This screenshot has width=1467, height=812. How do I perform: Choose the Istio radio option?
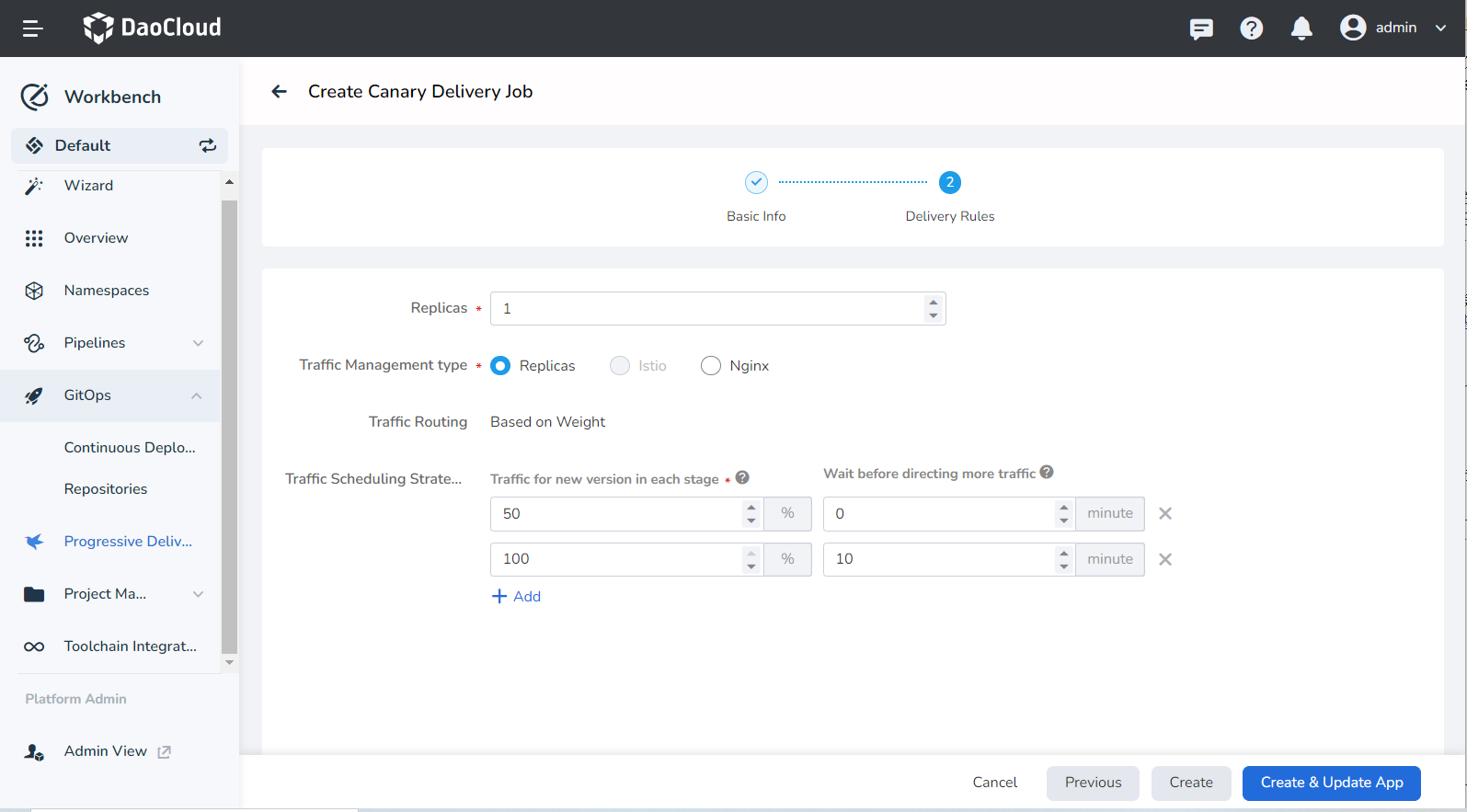(620, 366)
